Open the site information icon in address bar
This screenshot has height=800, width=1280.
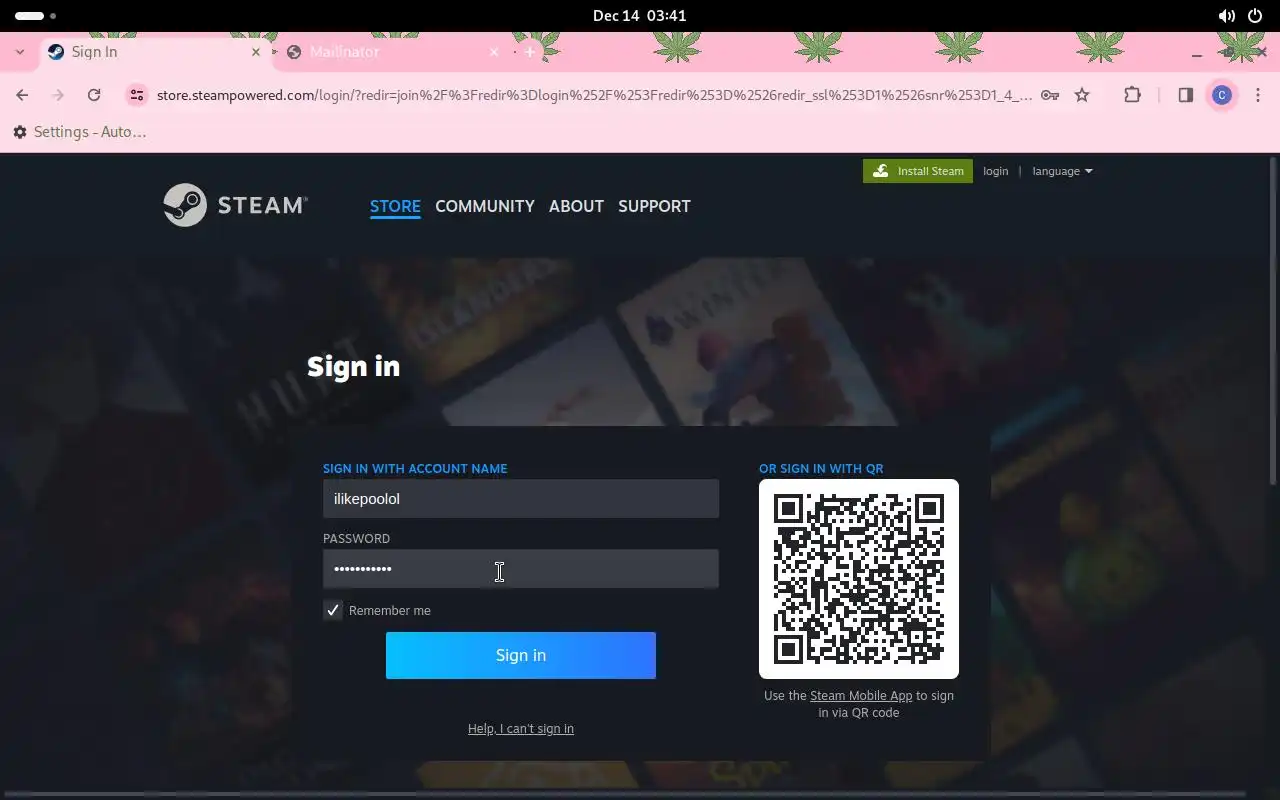pos(136,95)
